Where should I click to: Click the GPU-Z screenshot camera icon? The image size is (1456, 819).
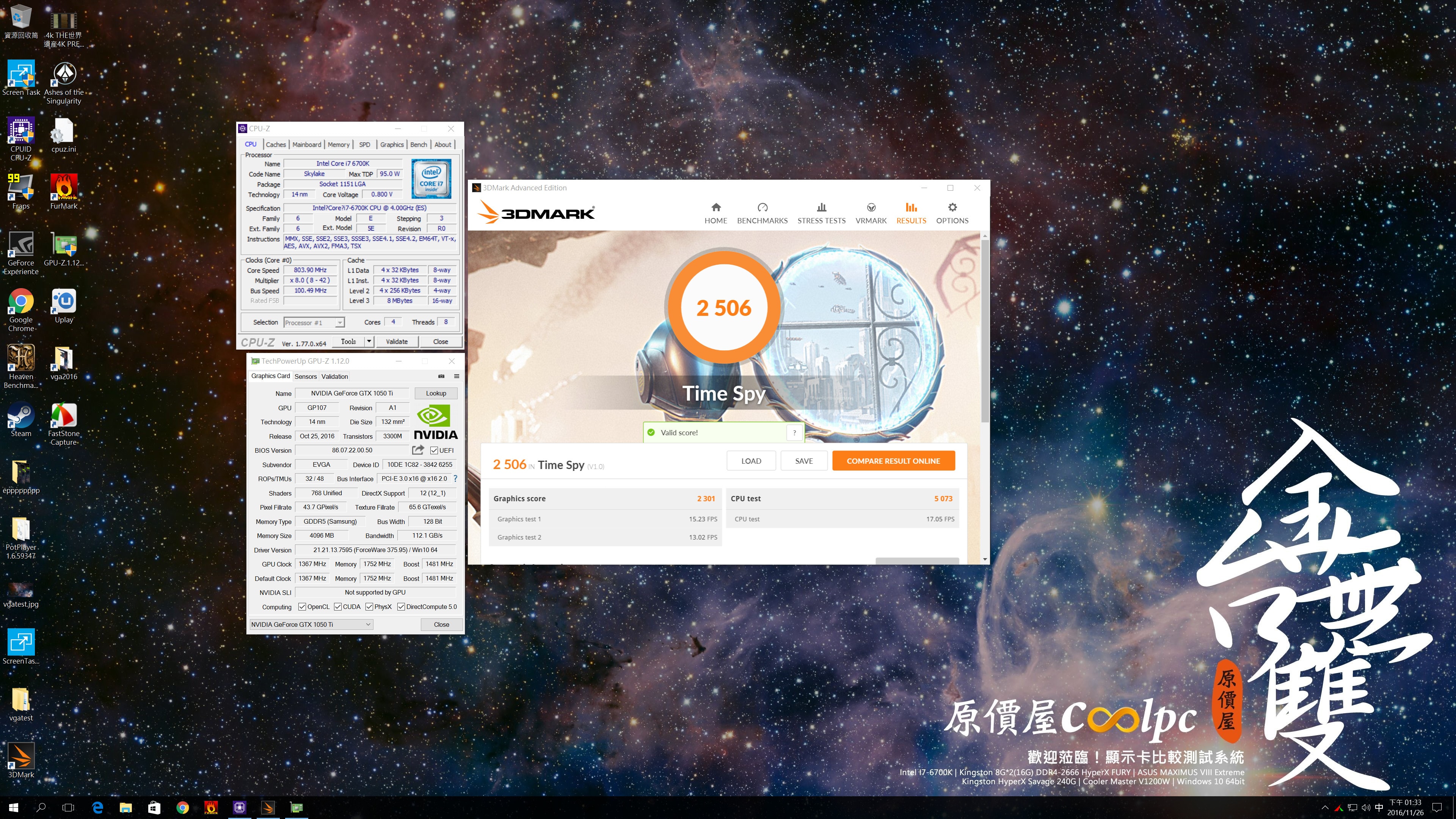(441, 377)
